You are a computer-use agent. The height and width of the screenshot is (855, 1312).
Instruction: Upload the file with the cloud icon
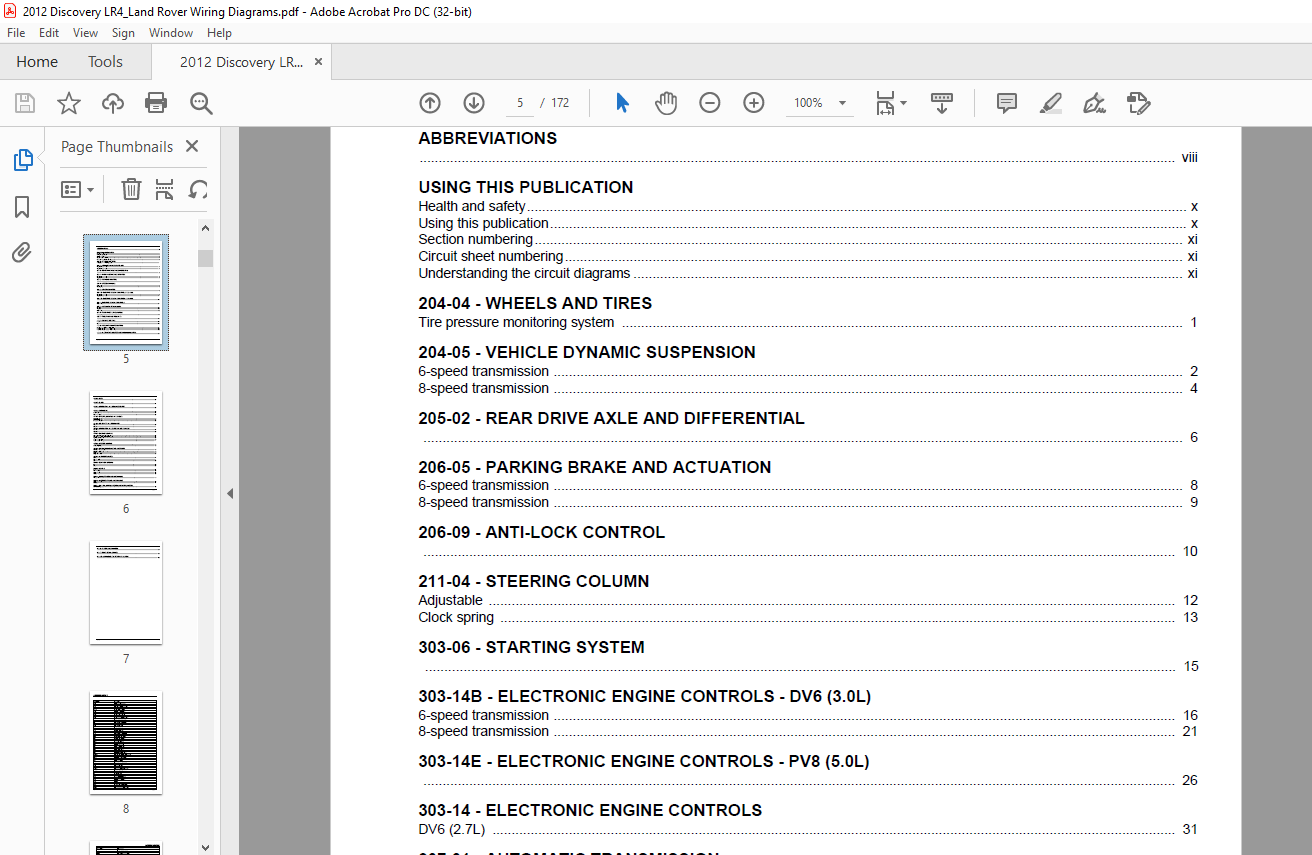(113, 103)
